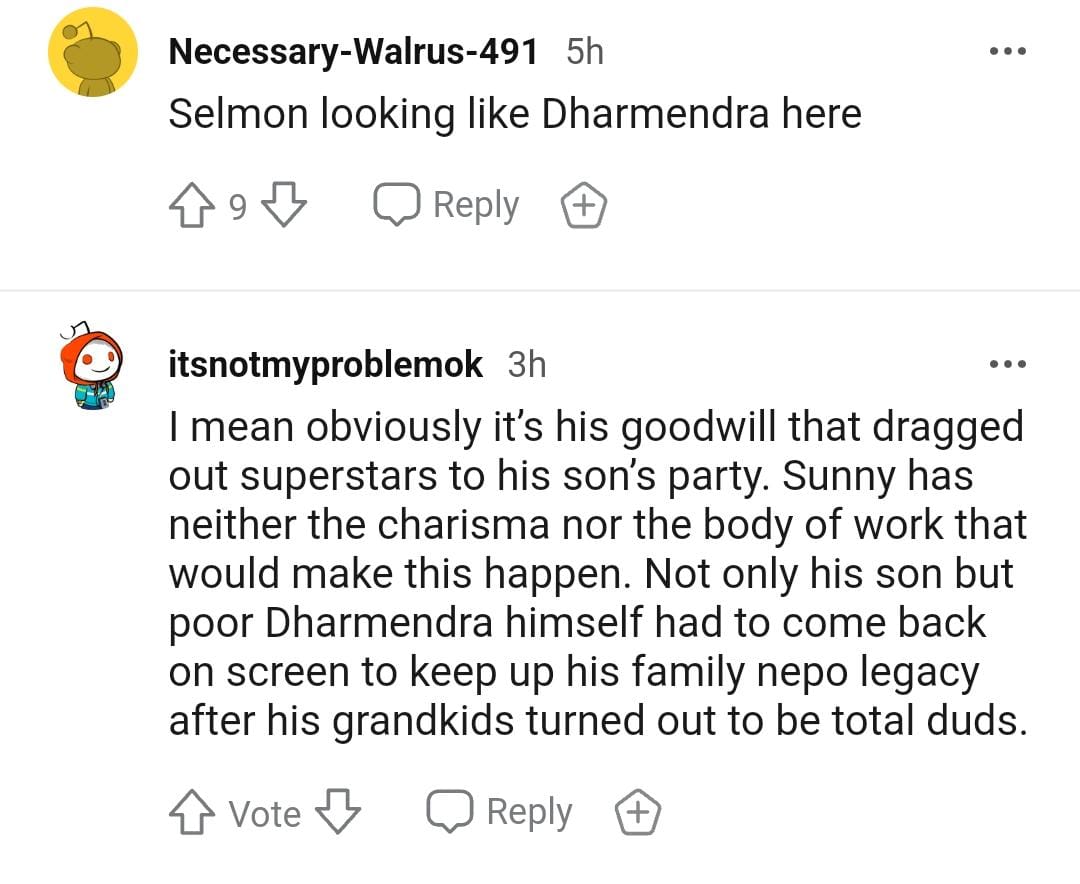Click the 5h timestamp
Screen dimensions: 1080x884
pos(585,52)
